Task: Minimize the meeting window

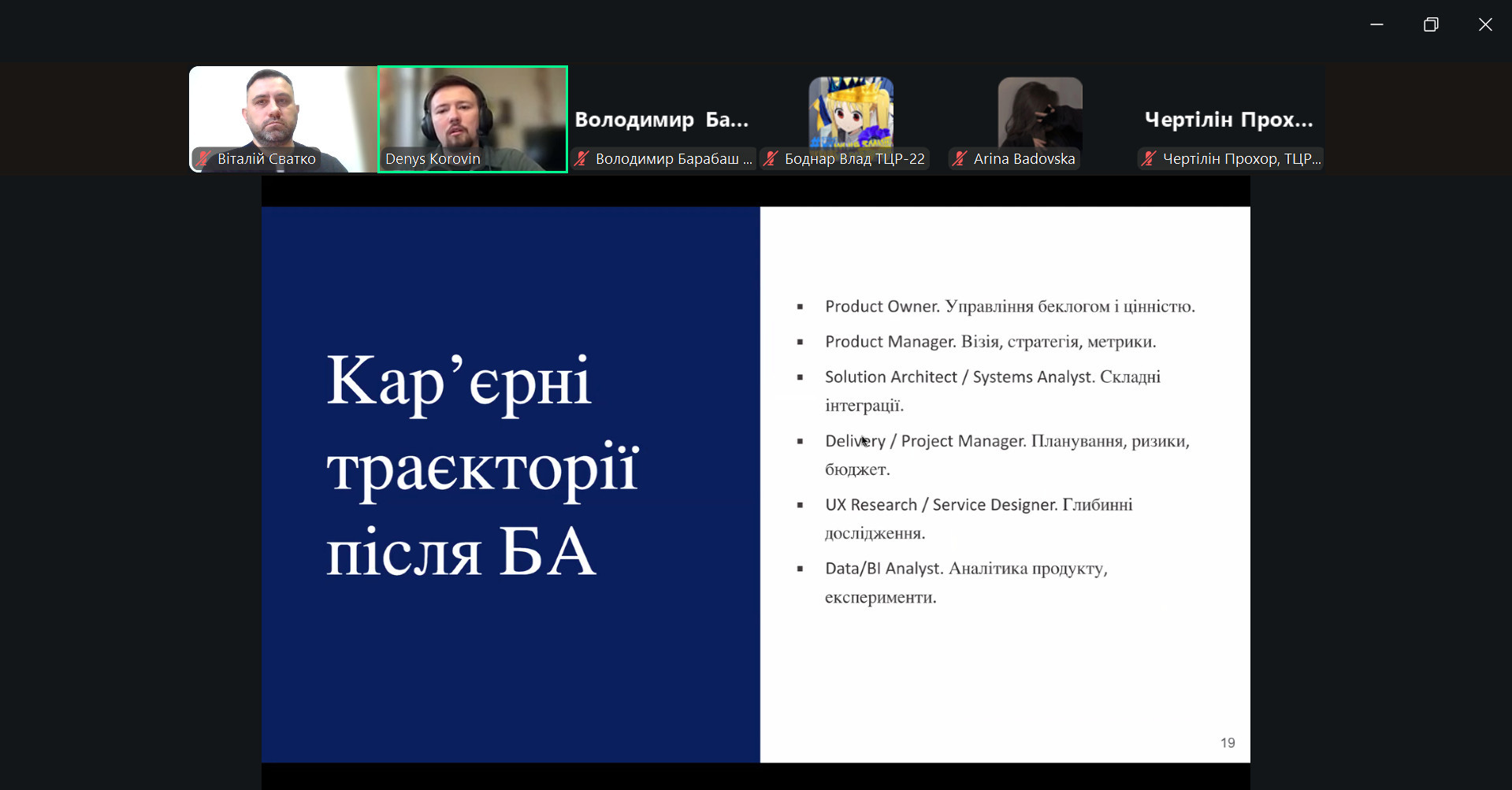Action: pos(1376,24)
